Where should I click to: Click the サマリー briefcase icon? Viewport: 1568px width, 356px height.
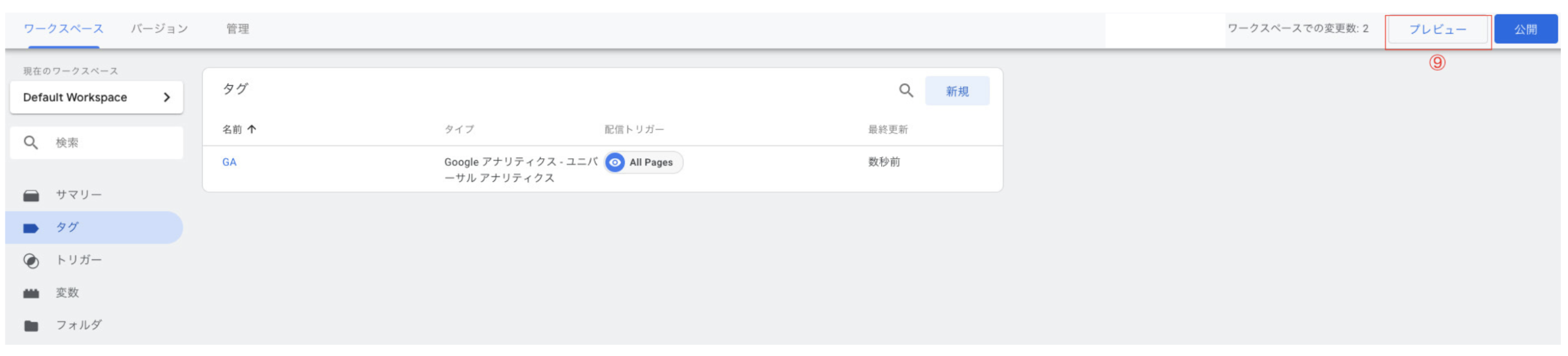click(31, 195)
